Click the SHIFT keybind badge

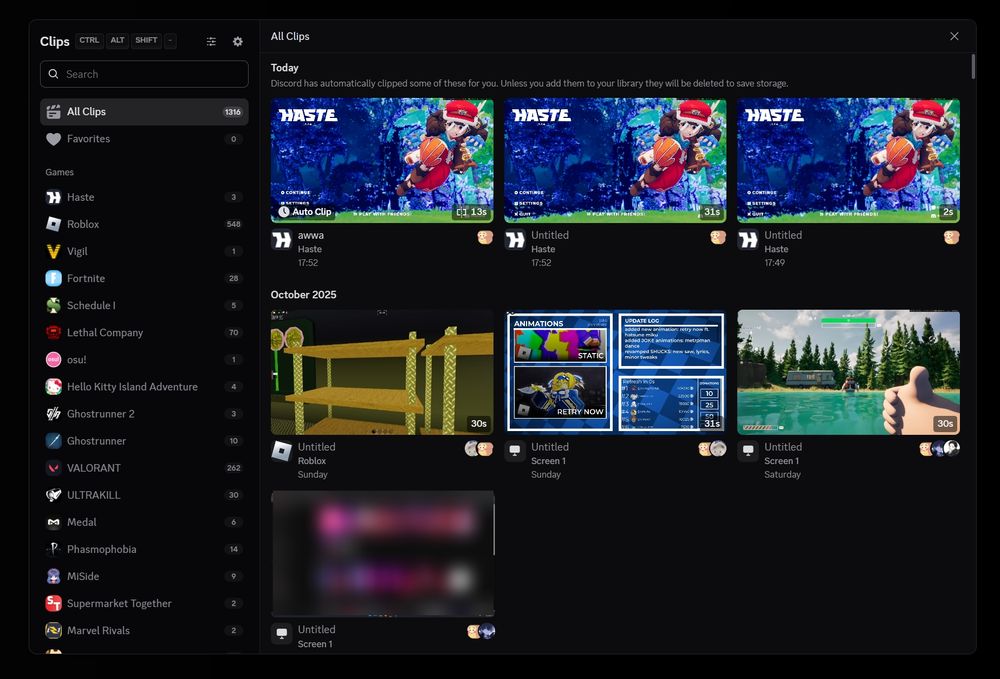coord(146,40)
